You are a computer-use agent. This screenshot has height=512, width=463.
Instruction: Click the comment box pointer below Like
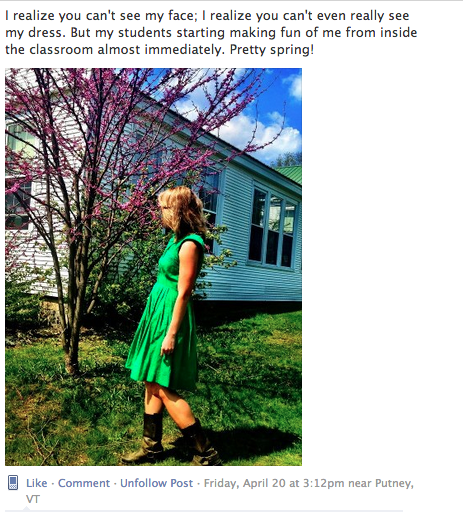coord(26,508)
